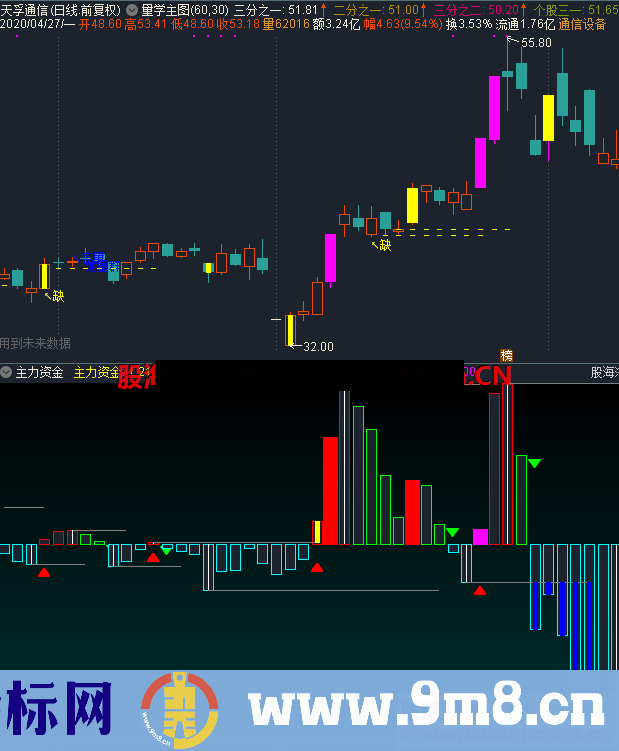Click the 32.00 low price label
This screenshot has height=751, width=619.
(x=318, y=347)
